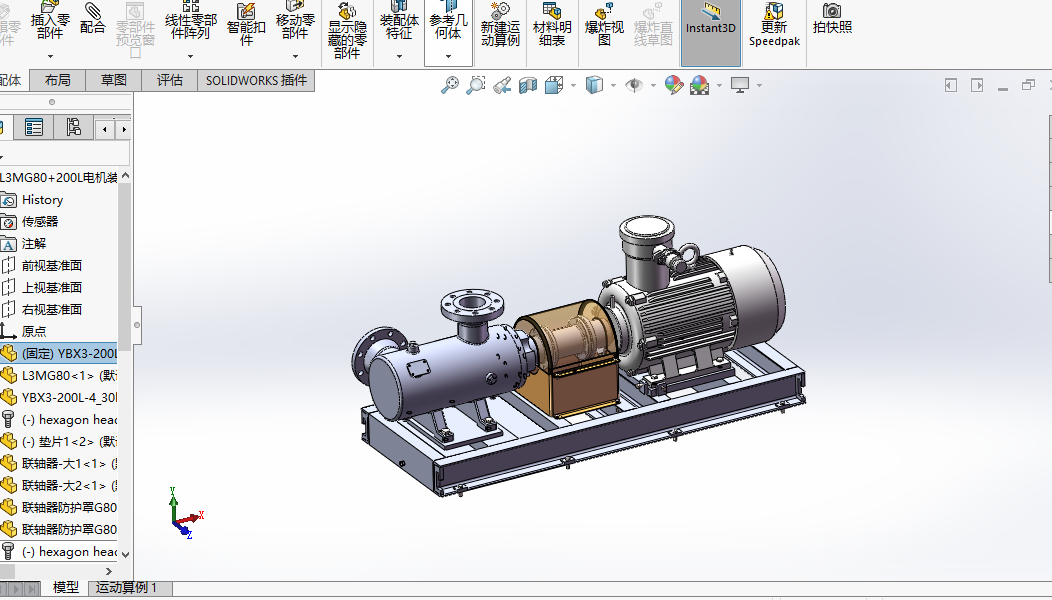Toggle Hide/Show Items eye icon
The height and width of the screenshot is (600, 1052).
point(633,86)
